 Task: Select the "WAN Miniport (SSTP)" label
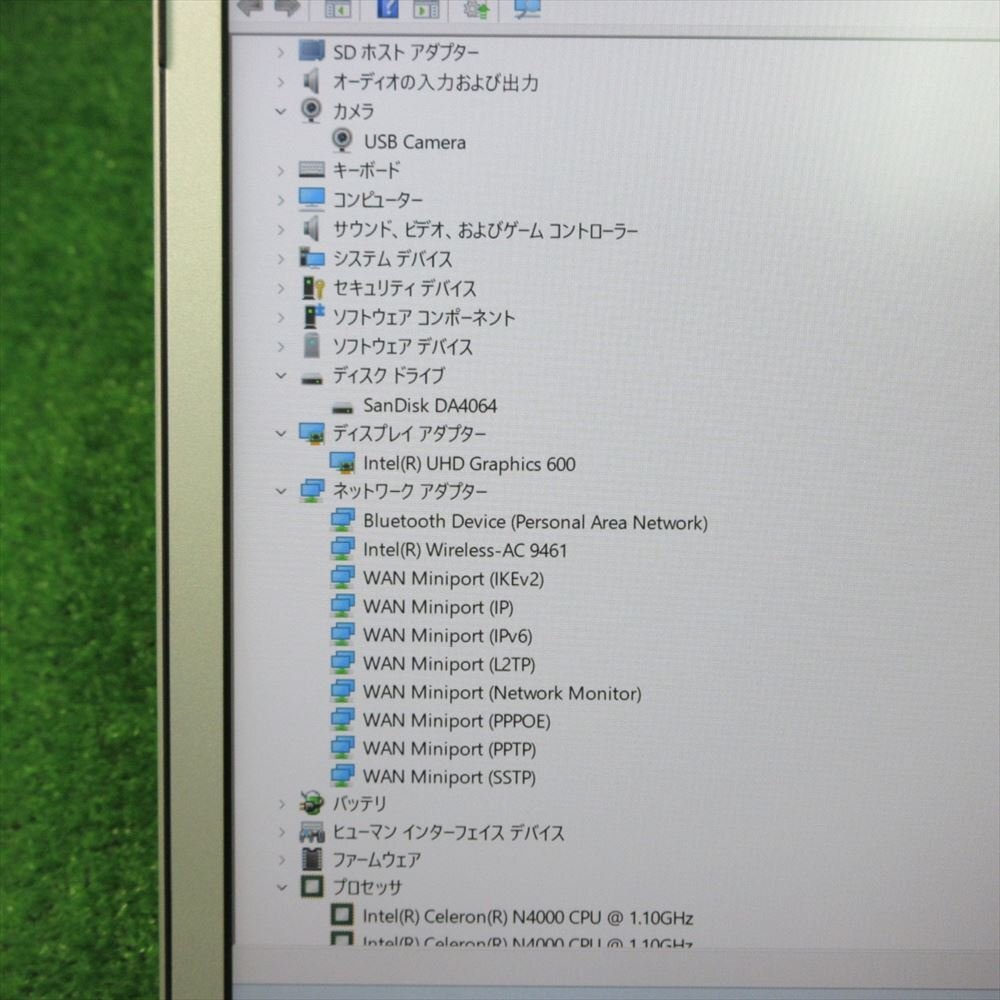pos(449,776)
